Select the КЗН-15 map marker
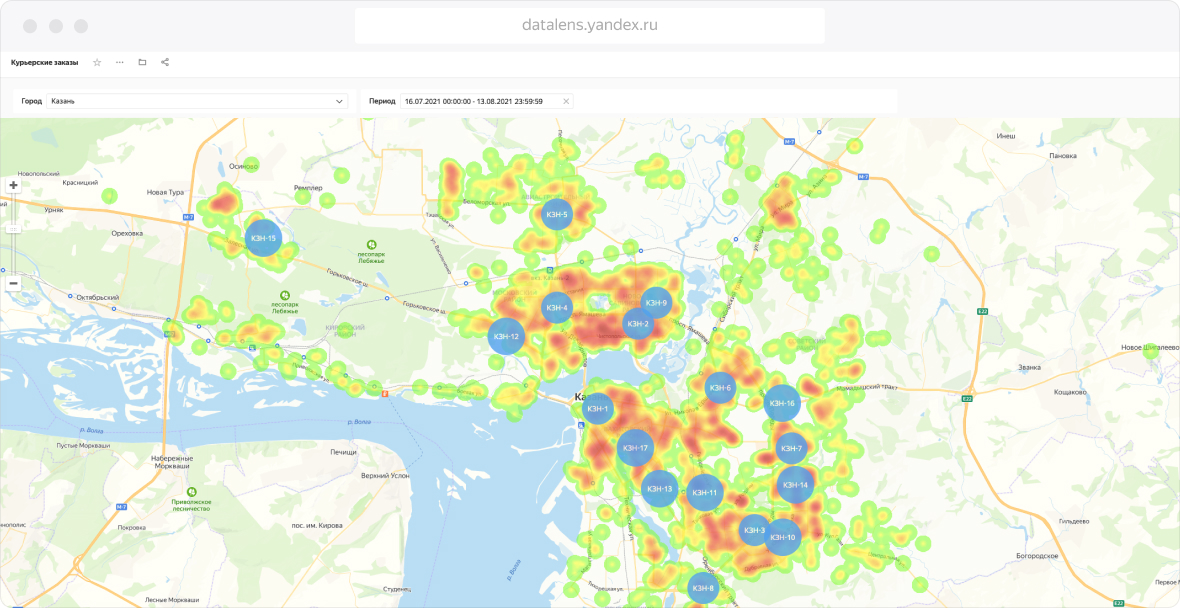Image resolution: width=1180 pixels, height=608 pixels. pyautogui.click(x=264, y=238)
